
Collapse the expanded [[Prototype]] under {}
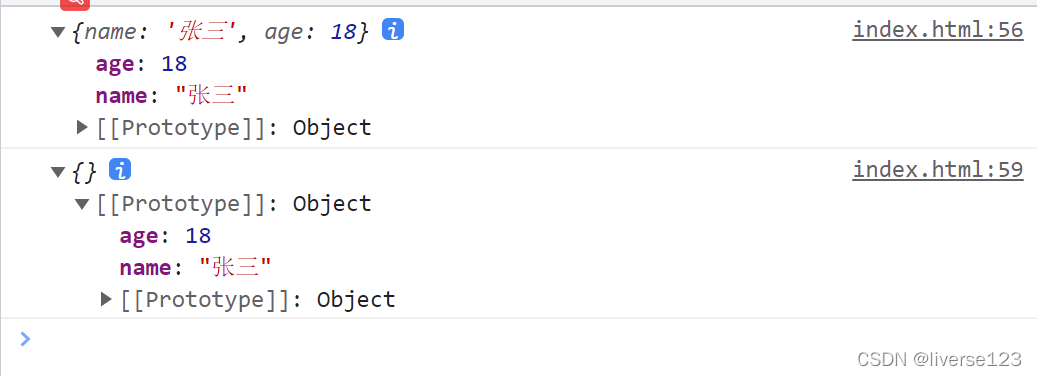tap(82, 204)
